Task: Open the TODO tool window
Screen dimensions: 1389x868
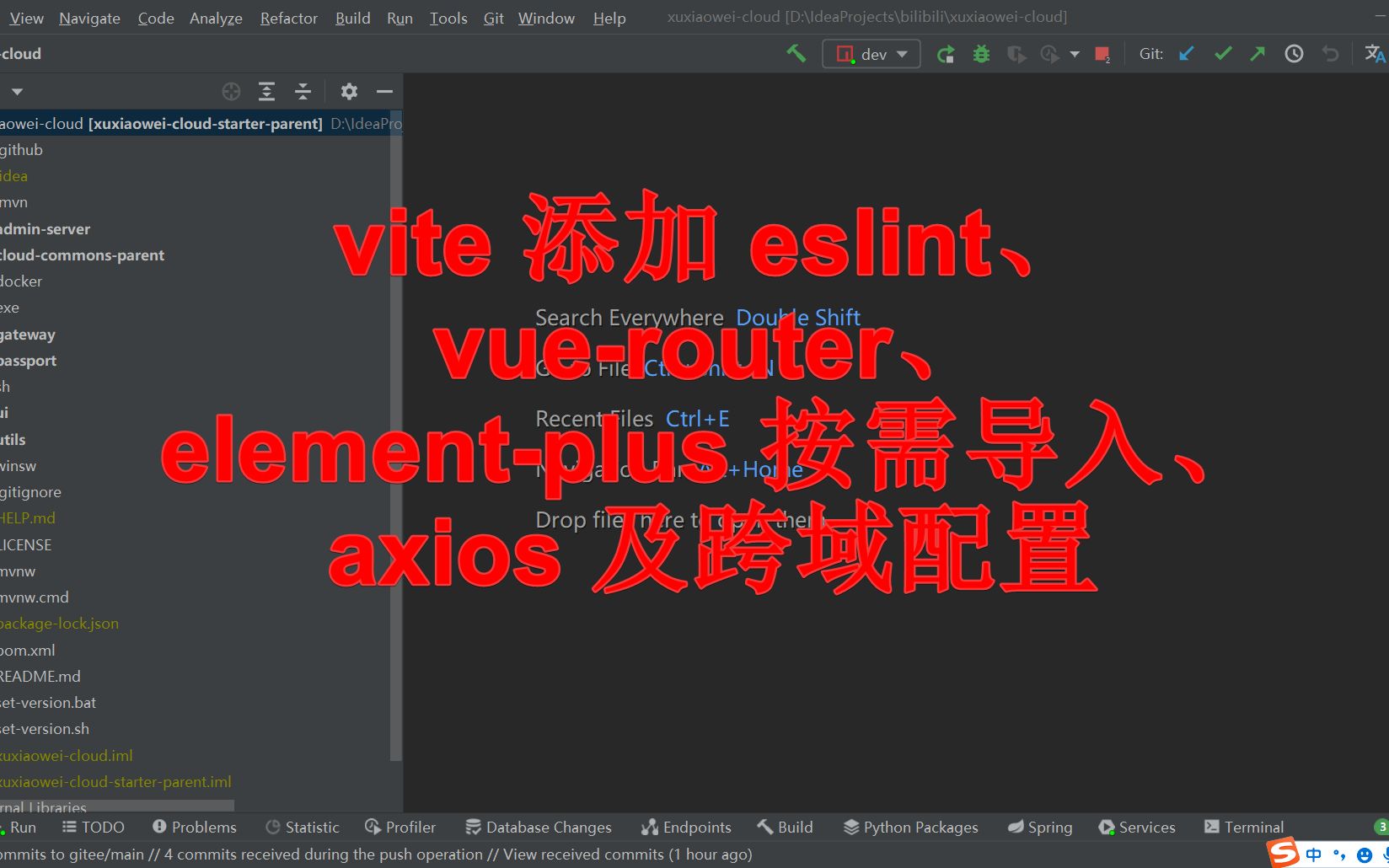Action: pyautogui.click(x=94, y=828)
